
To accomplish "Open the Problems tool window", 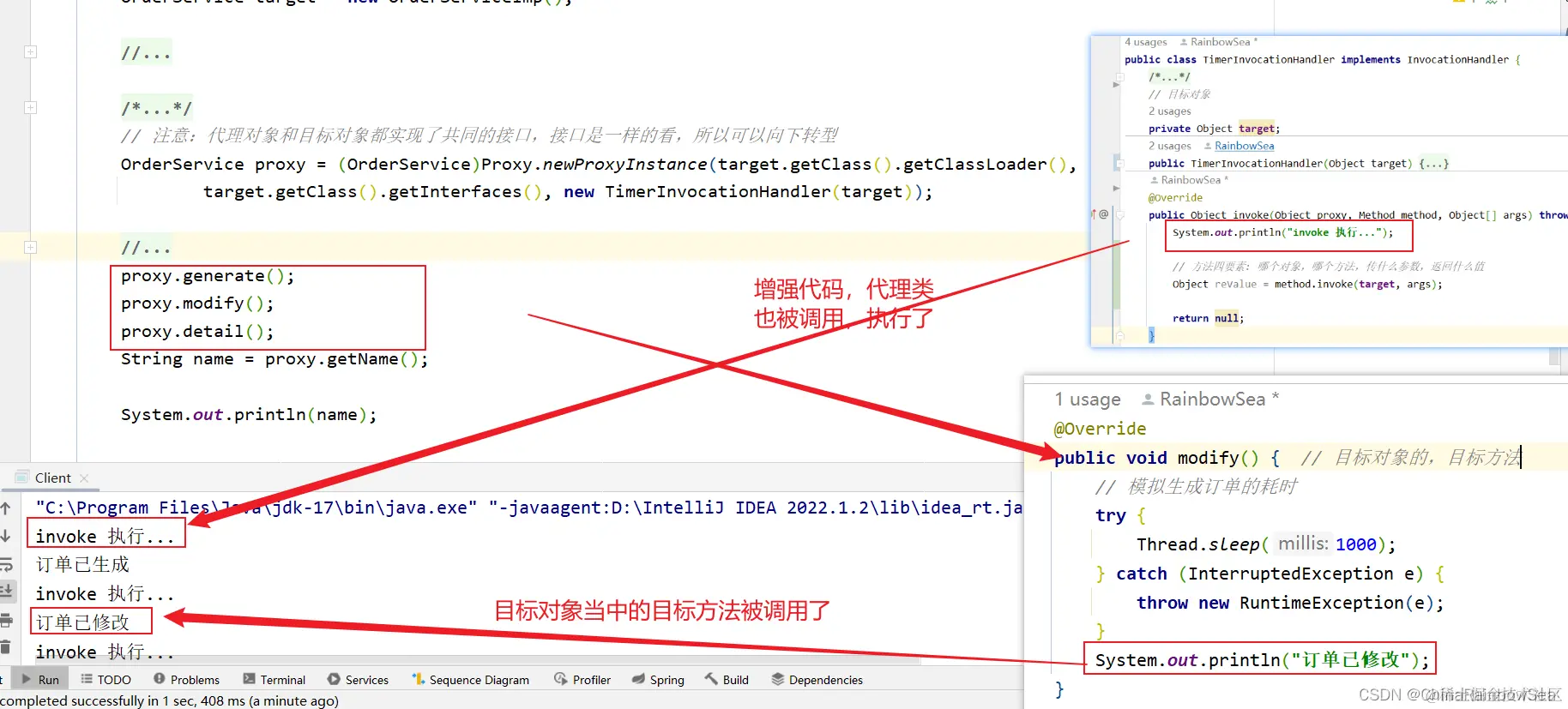I will click(x=186, y=679).
